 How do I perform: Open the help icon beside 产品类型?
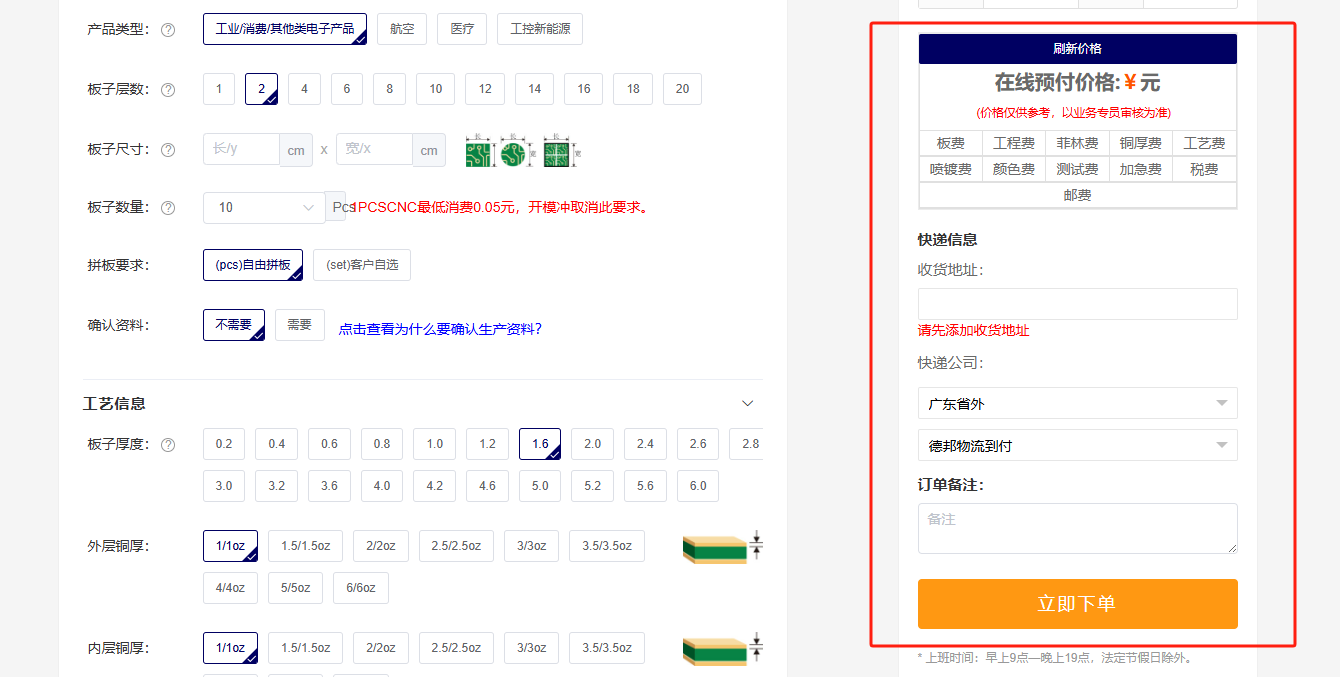tap(168, 29)
